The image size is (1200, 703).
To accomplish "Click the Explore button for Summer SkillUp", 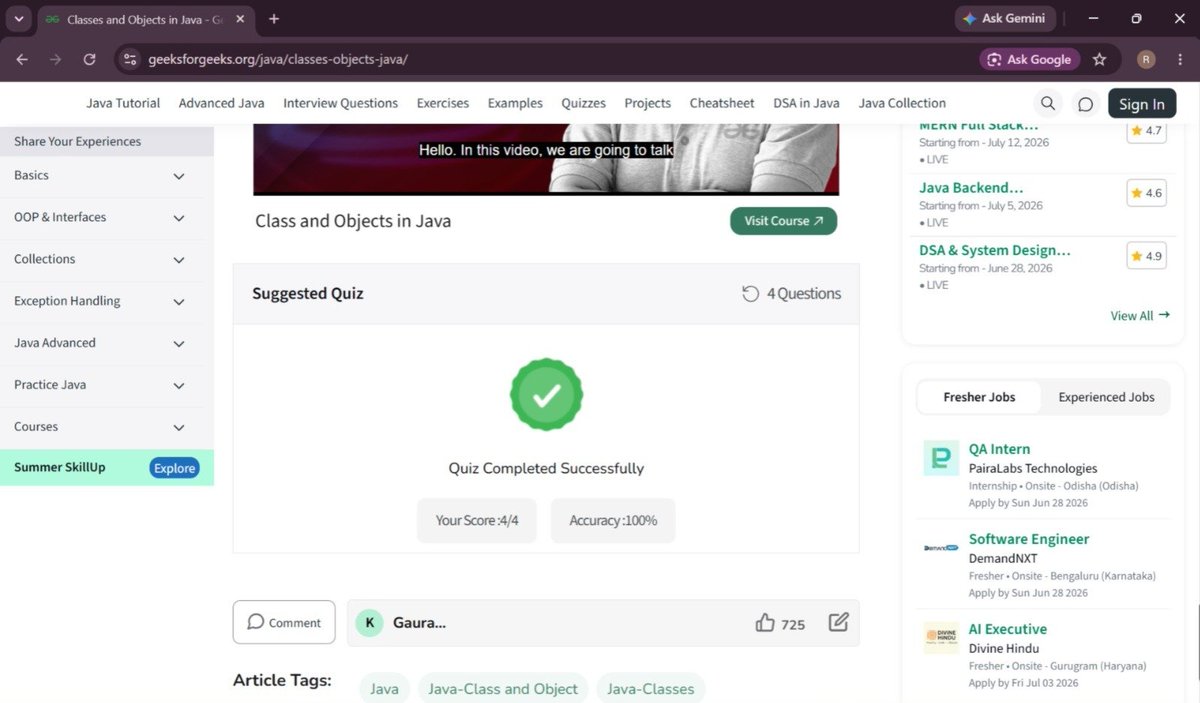I will point(174,468).
